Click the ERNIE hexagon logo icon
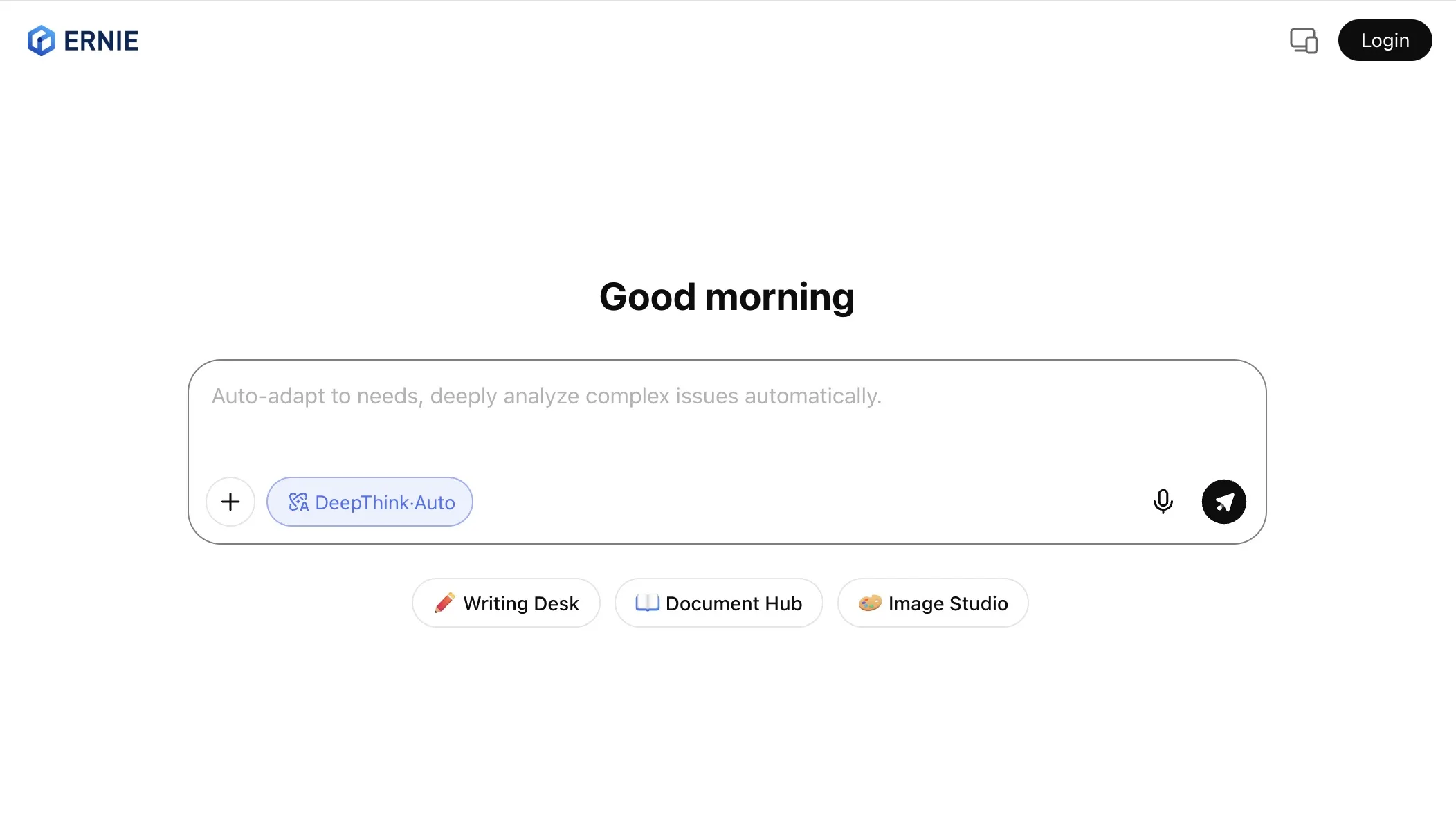 (x=42, y=41)
